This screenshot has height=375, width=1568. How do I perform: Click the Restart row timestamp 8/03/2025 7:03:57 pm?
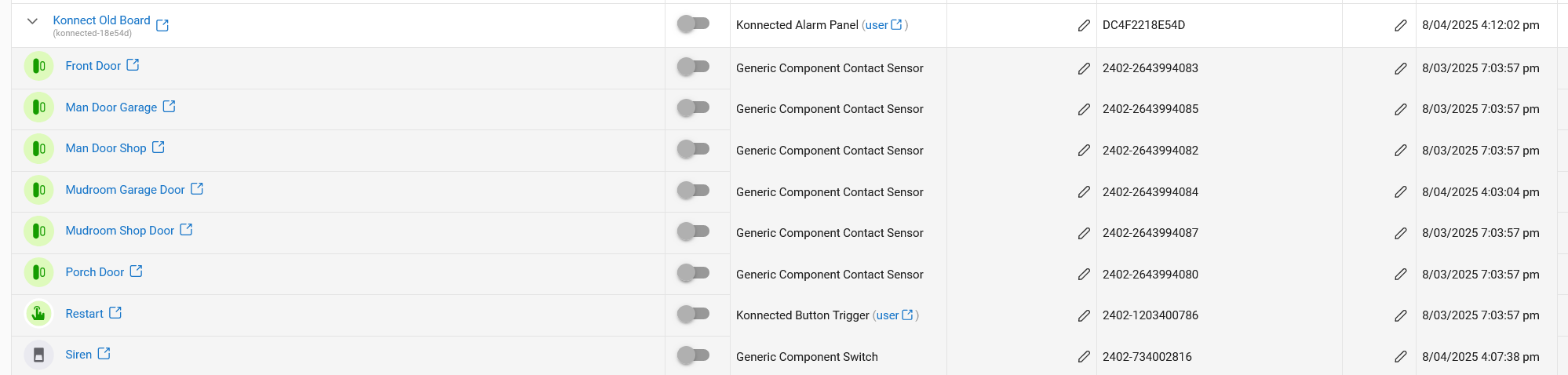[1481, 315]
